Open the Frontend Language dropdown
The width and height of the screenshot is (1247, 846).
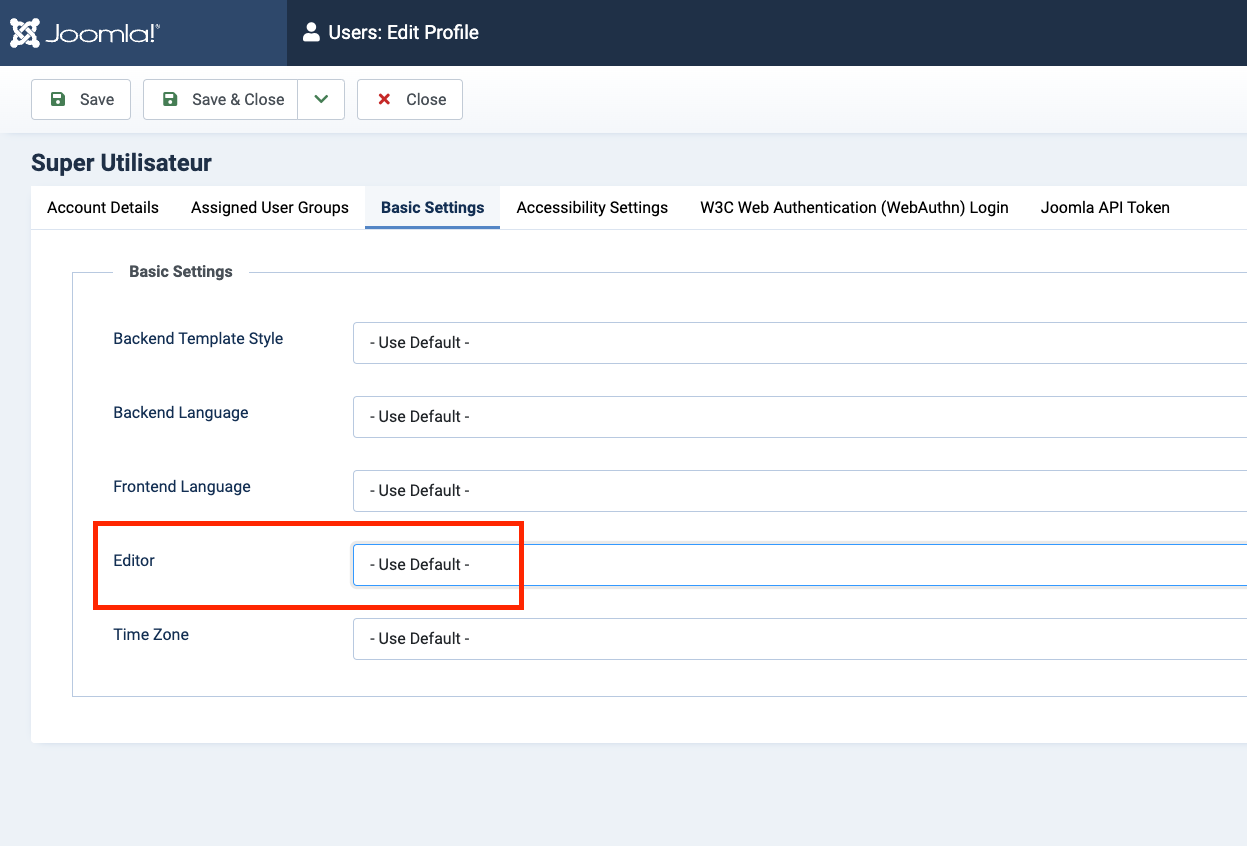(798, 491)
